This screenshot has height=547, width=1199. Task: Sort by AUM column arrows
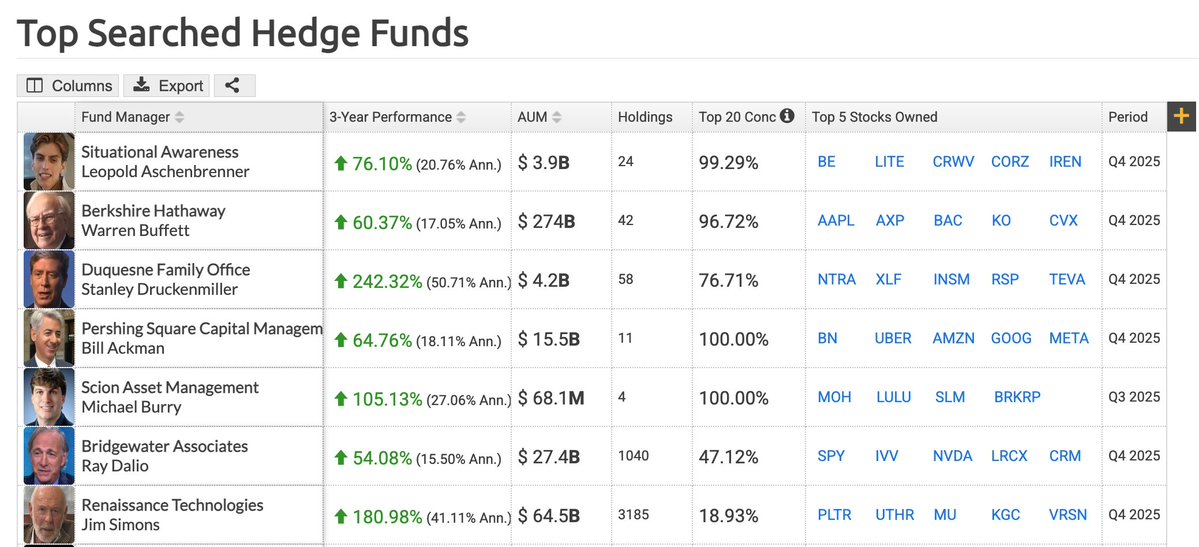coord(557,117)
